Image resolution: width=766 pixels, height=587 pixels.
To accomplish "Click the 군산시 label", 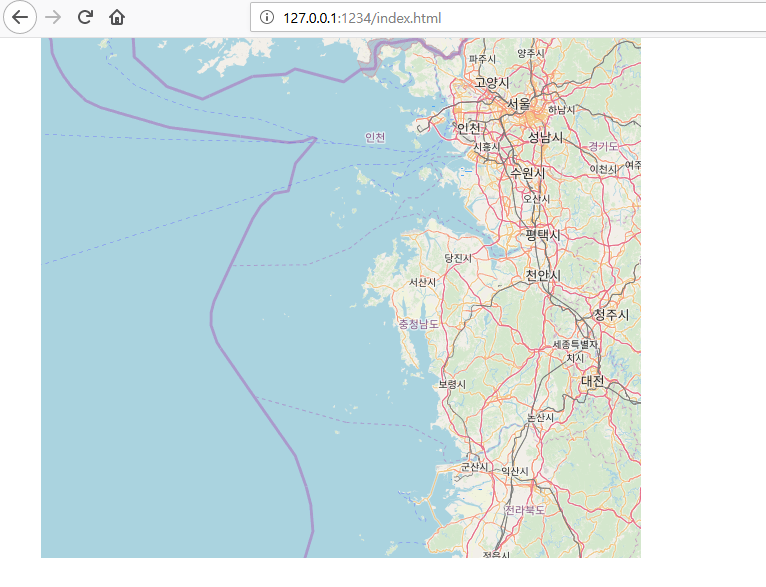I will click(x=474, y=467).
